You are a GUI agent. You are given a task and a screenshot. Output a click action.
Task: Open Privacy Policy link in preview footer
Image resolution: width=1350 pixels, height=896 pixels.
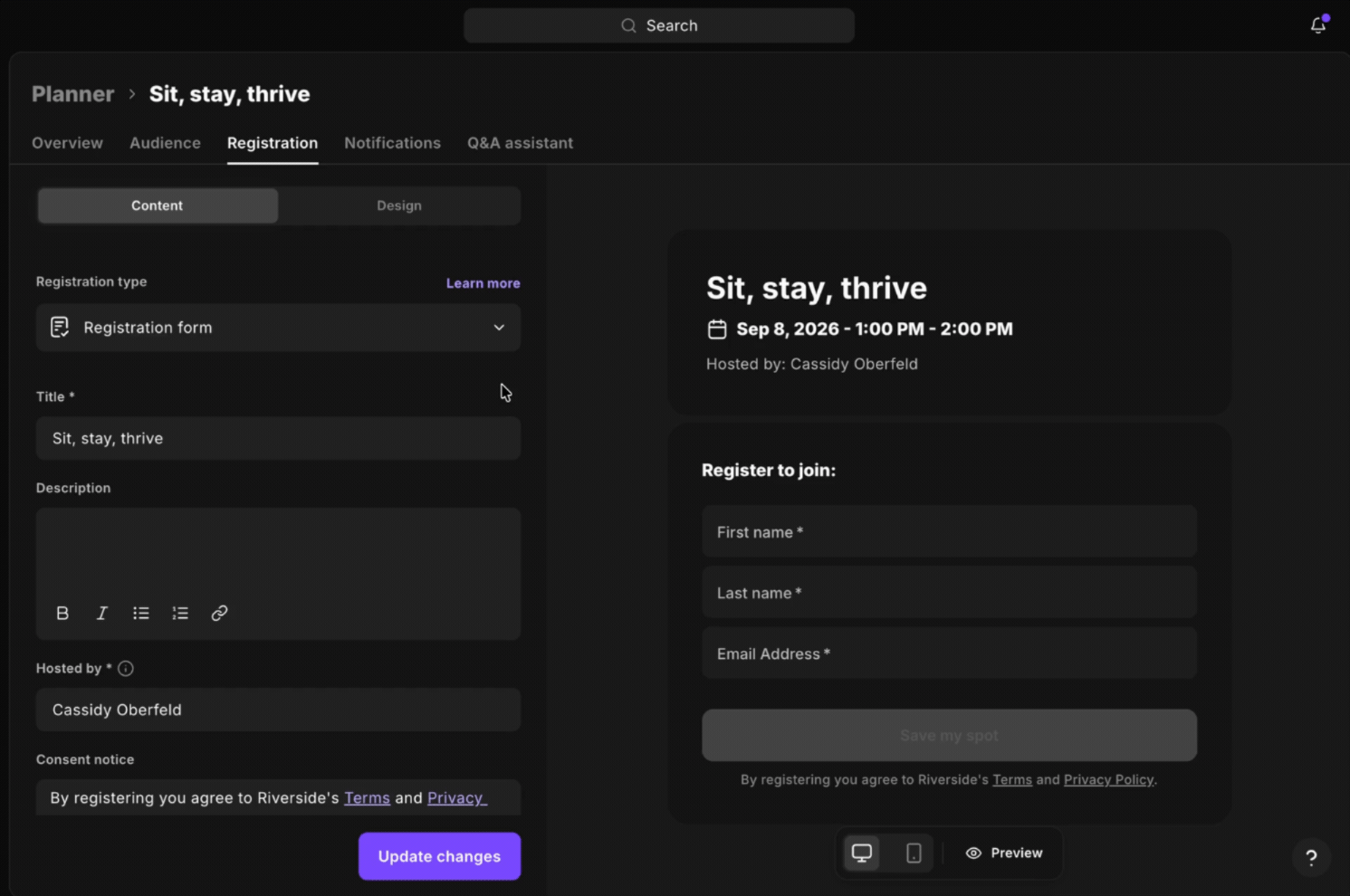[1109, 779]
